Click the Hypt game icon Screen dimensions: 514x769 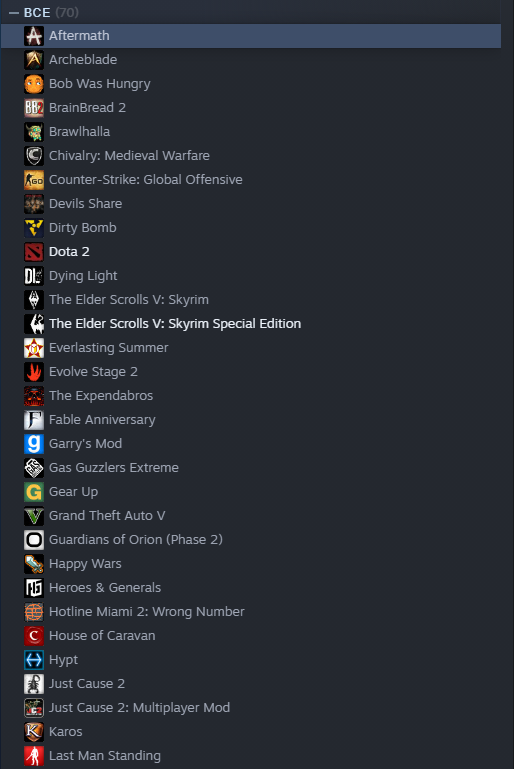[x=34, y=660]
